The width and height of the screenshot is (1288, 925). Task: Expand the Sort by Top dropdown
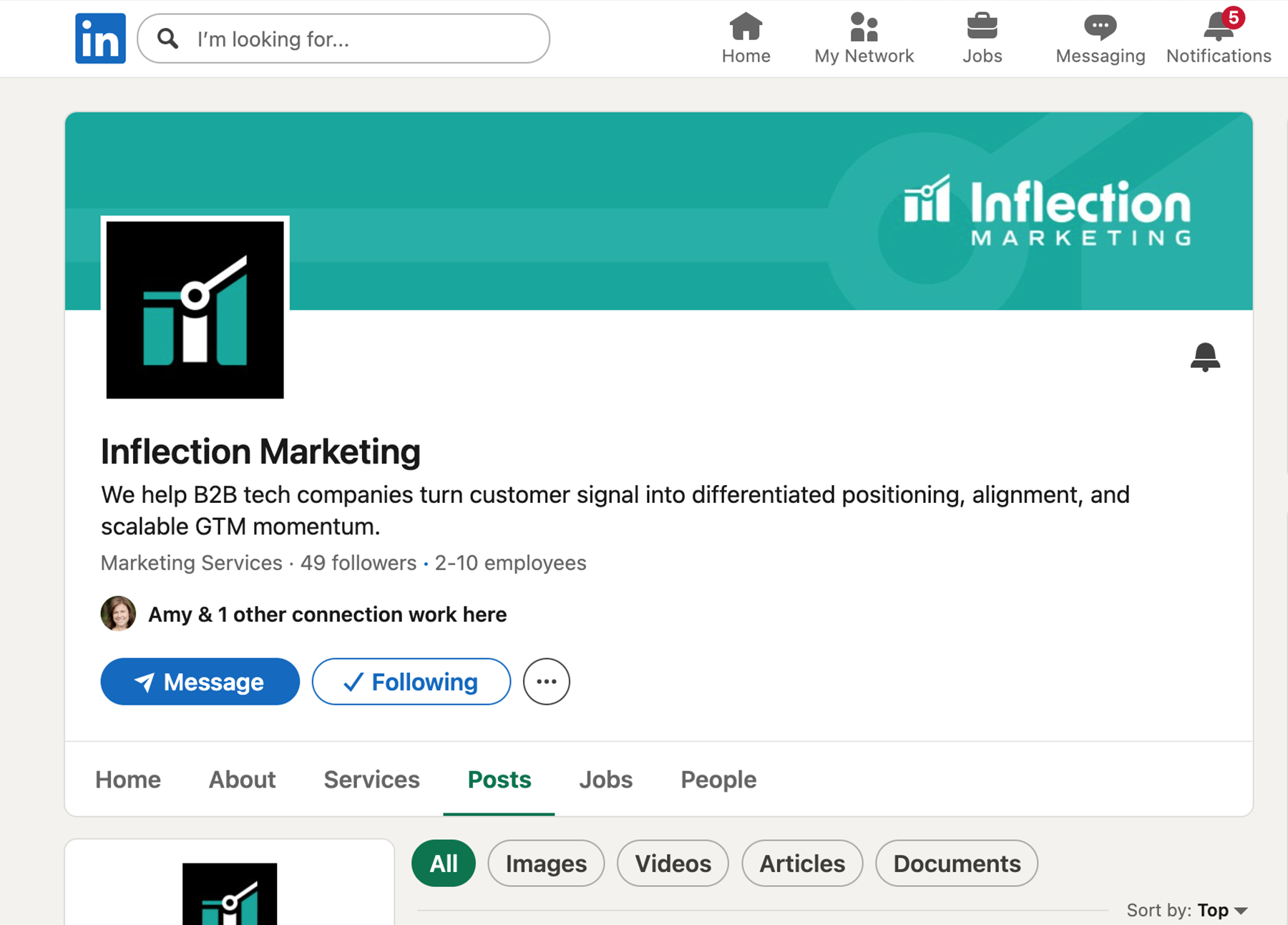pyautogui.click(x=1187, y=910)
